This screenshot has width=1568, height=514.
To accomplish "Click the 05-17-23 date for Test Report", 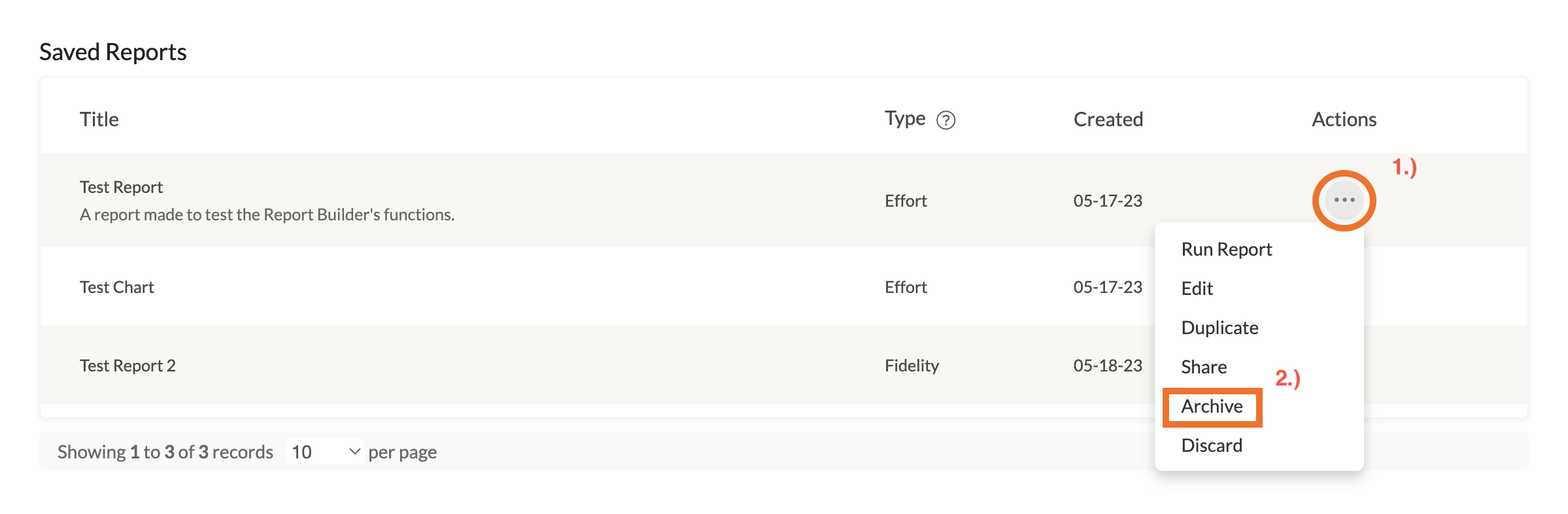I will (1107, 201).
